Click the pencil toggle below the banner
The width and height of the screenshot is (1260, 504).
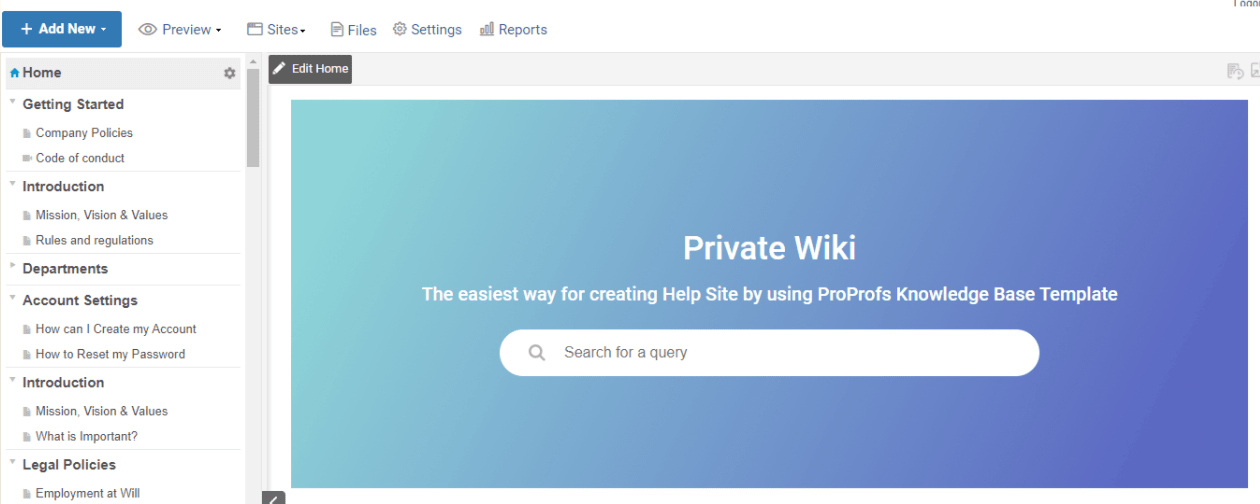(273, 498)
